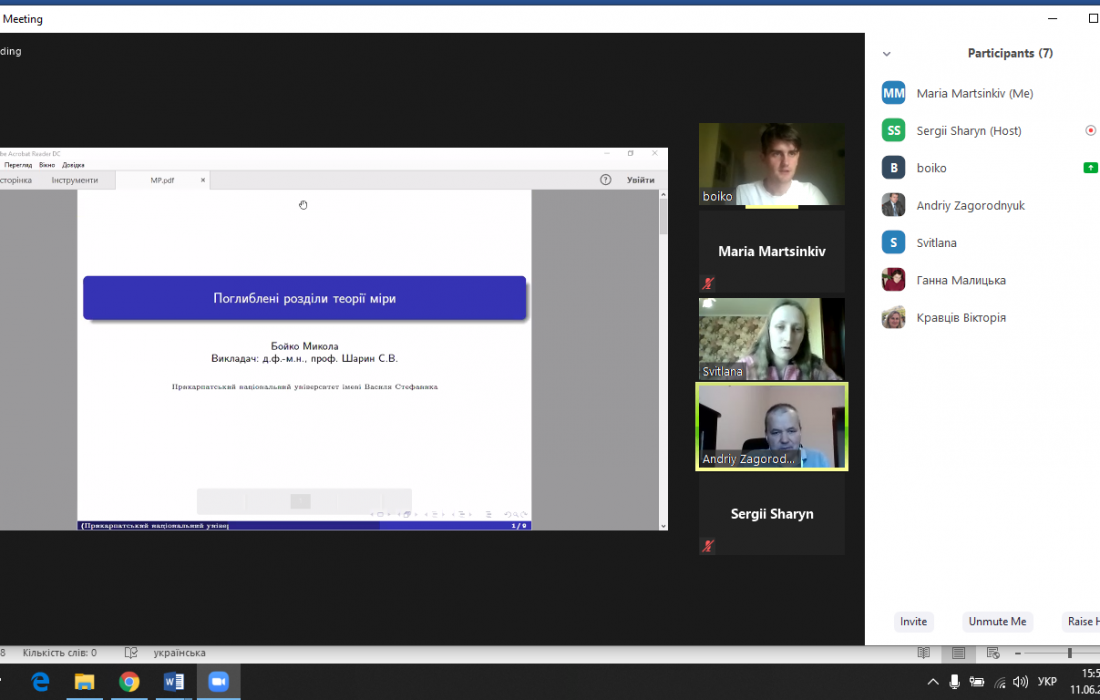Adjust the Word zoom slider

[1069, 653]
